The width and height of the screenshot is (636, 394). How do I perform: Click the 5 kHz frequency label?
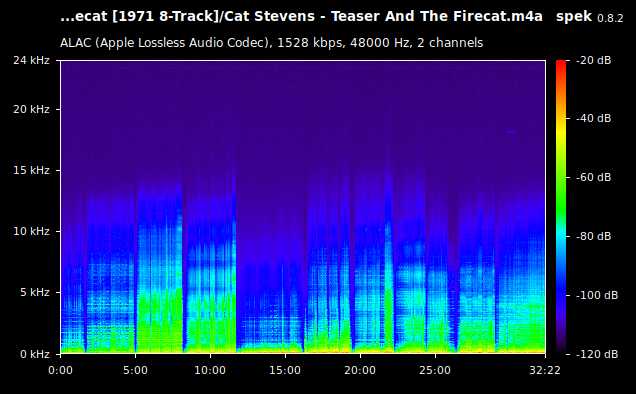tap(35, 292)
